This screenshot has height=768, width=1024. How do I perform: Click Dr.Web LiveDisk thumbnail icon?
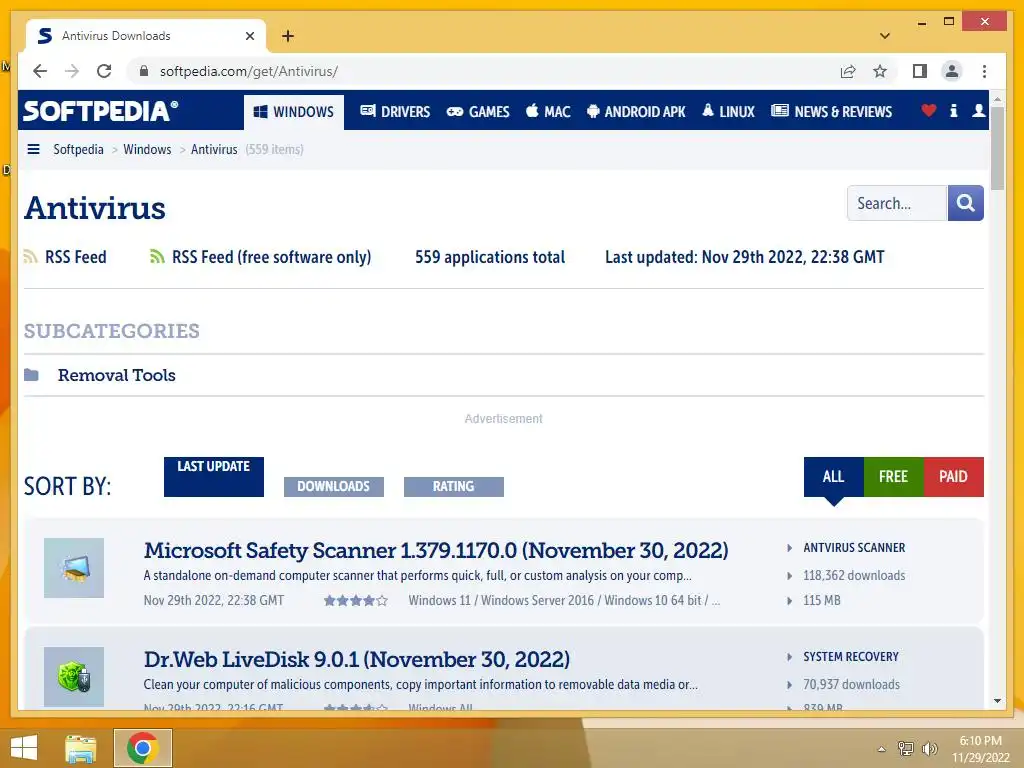click(74, 677)
